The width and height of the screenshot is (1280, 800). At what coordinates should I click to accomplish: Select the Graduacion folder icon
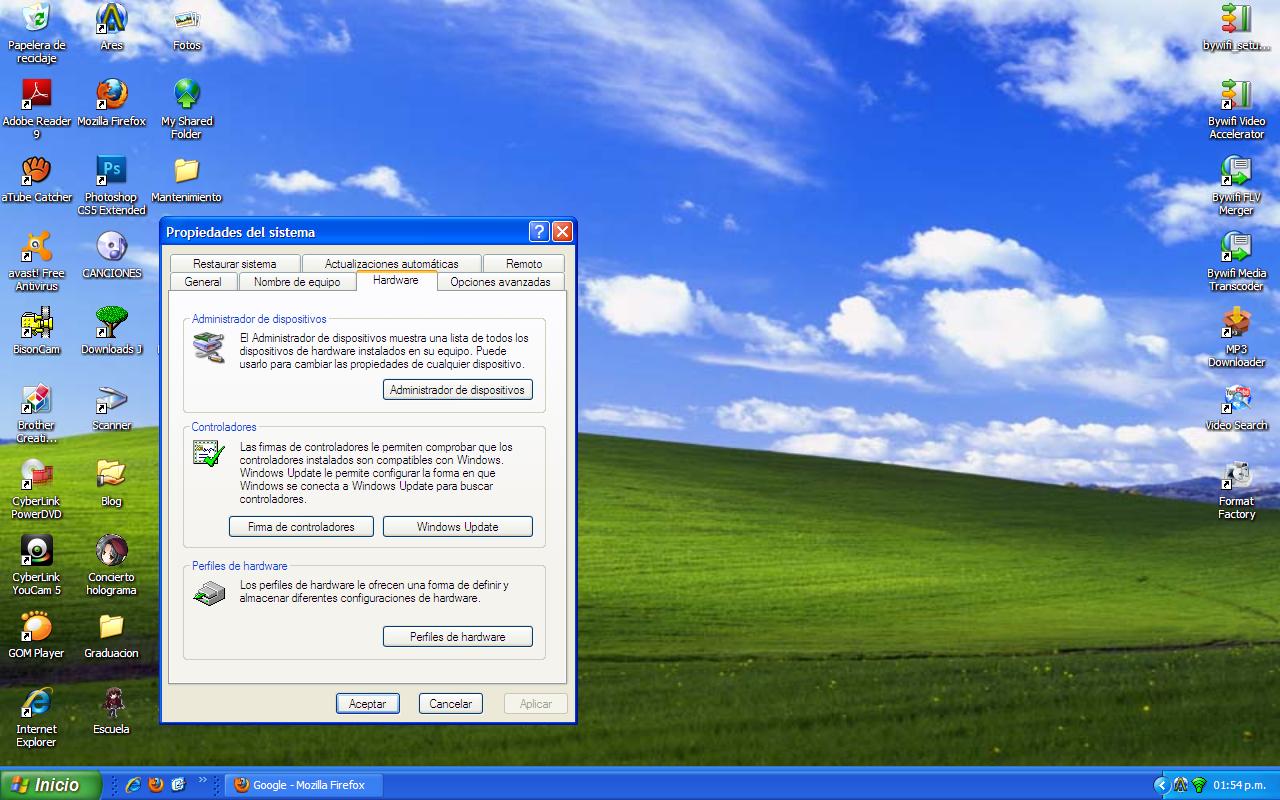[x=111, y=635]
